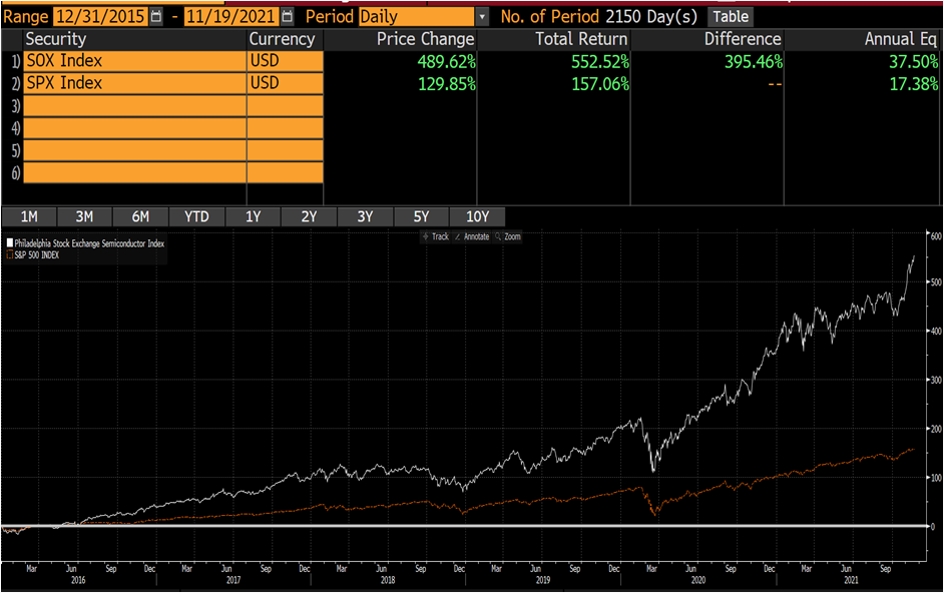Click the Total Return column header
The image size is (944, 593).
click(x=582, y=39)
